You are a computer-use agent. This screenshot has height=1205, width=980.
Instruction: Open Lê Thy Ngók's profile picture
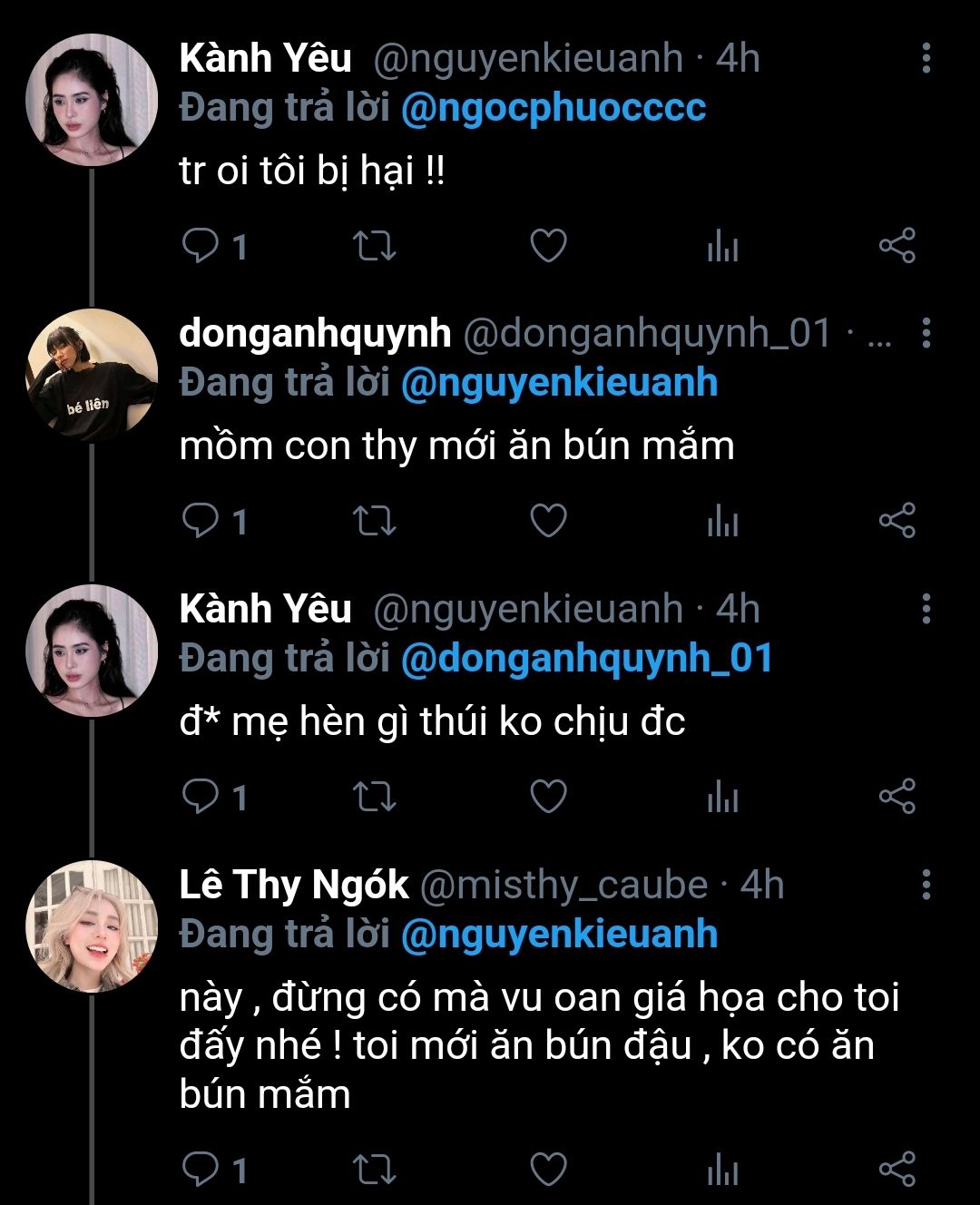click(x=92, y=926)
